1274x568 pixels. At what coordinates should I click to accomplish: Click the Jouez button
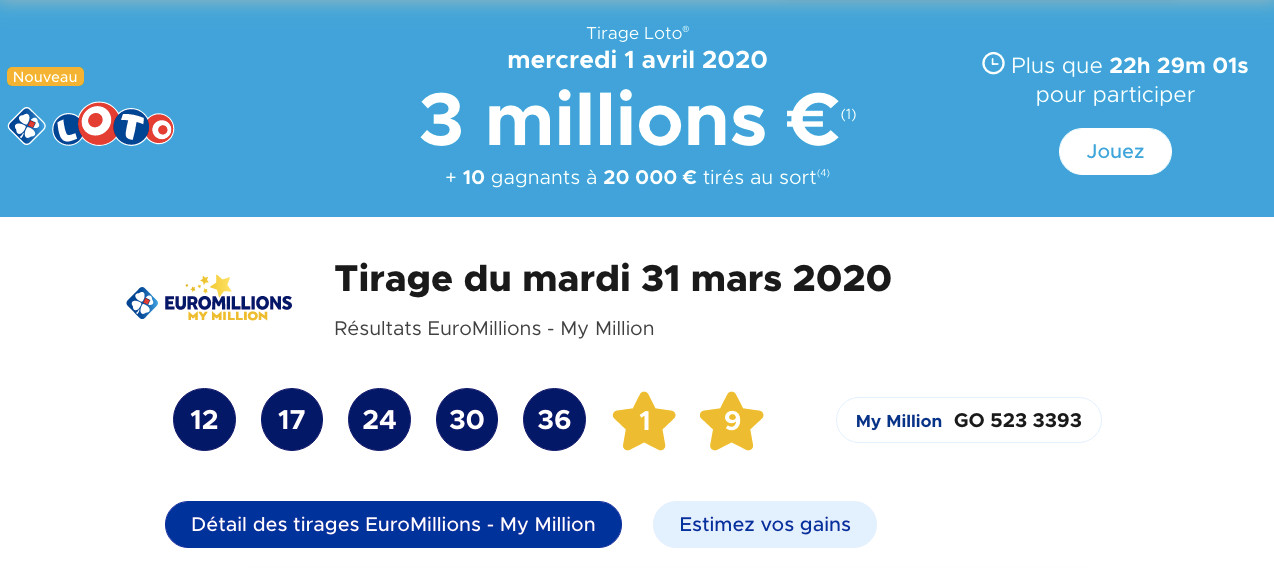click(x=1115, y=152)
